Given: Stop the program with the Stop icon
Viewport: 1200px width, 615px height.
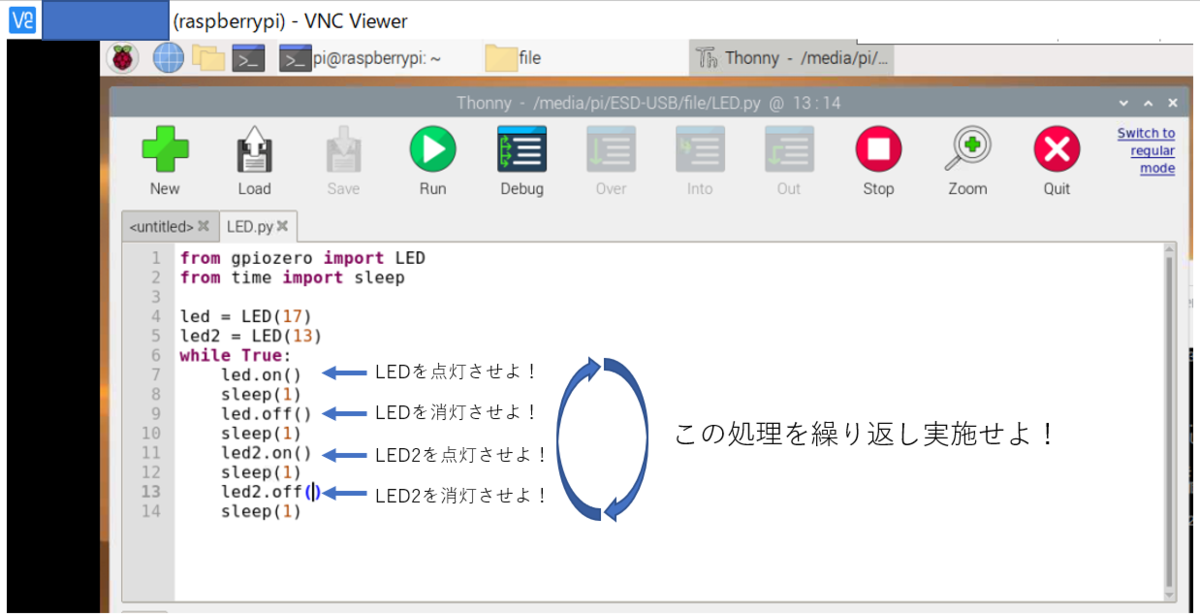Looking at the screenshot, I should [878, 151].
